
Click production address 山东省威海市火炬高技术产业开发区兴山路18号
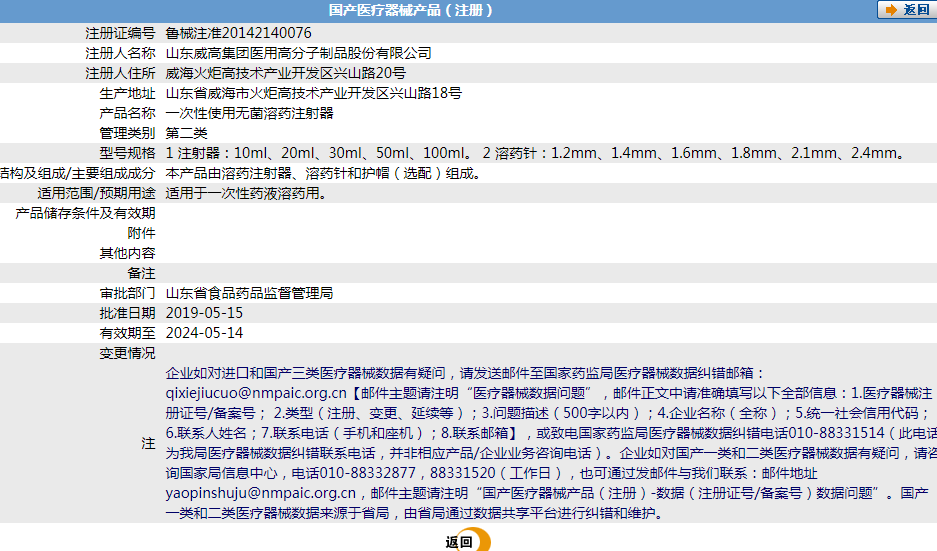pyautogui.click(x=314, y=93)
